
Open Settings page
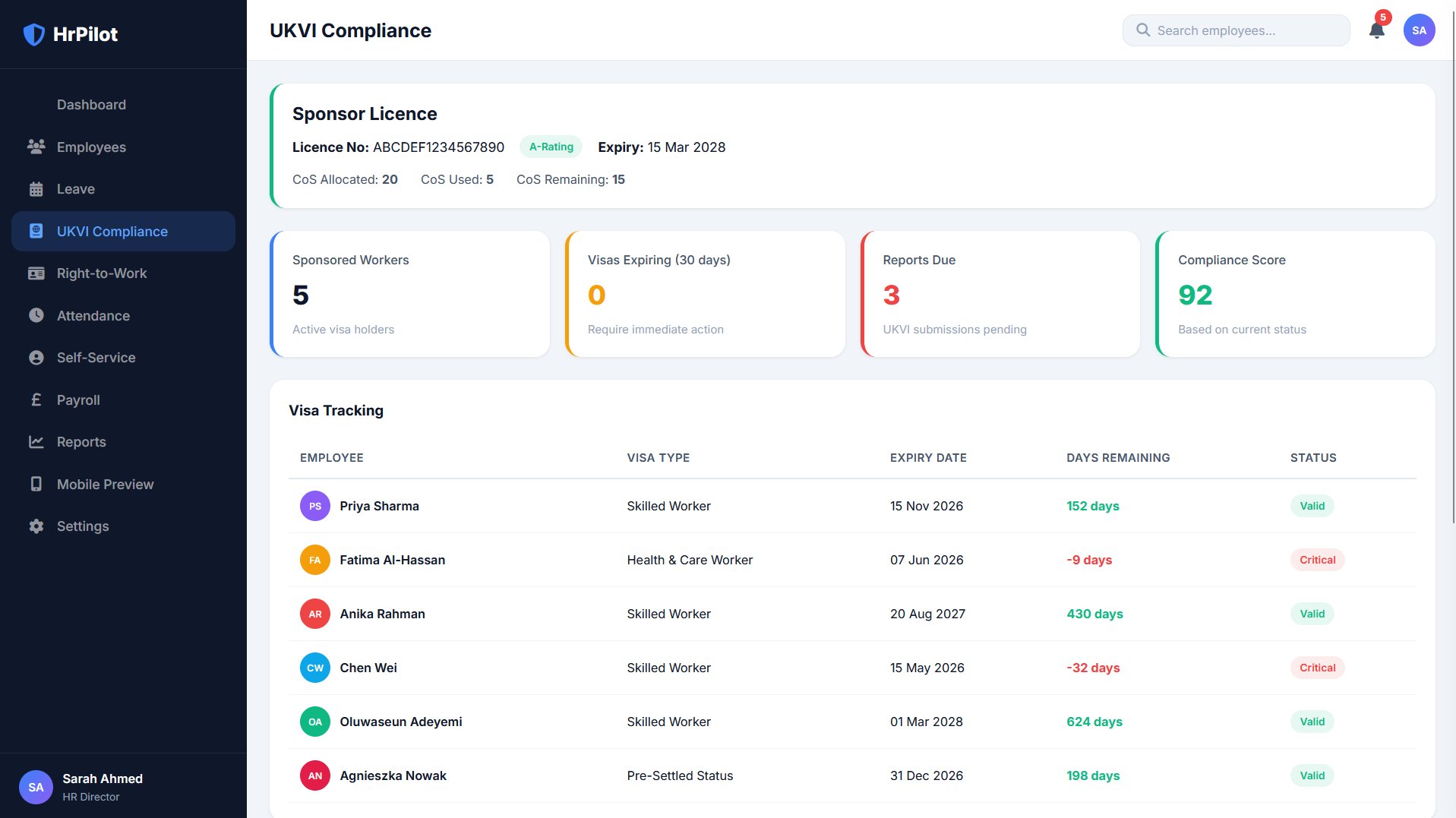[123, 526]
